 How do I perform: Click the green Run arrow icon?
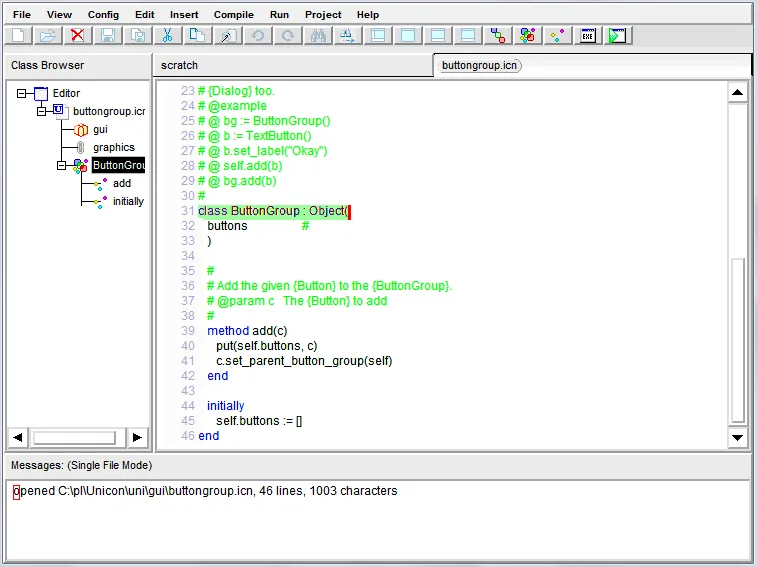point(617,35)
